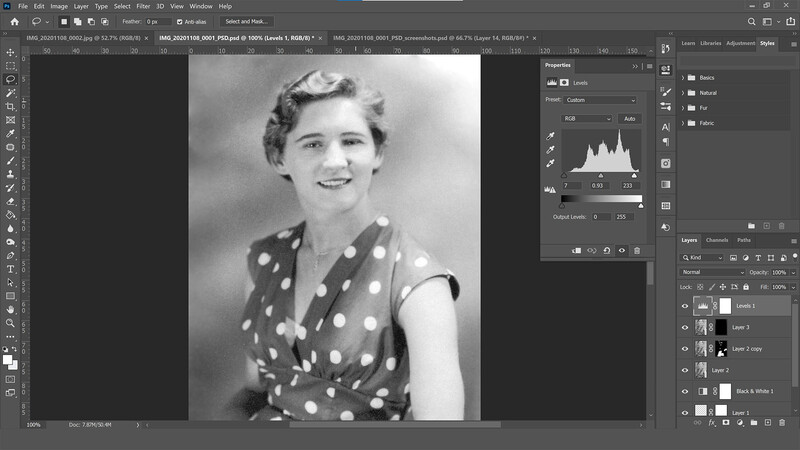Select the Horizontal Type tool
Image resolution: width=800 pixels, height=450 pixels.
click(10, 269)
